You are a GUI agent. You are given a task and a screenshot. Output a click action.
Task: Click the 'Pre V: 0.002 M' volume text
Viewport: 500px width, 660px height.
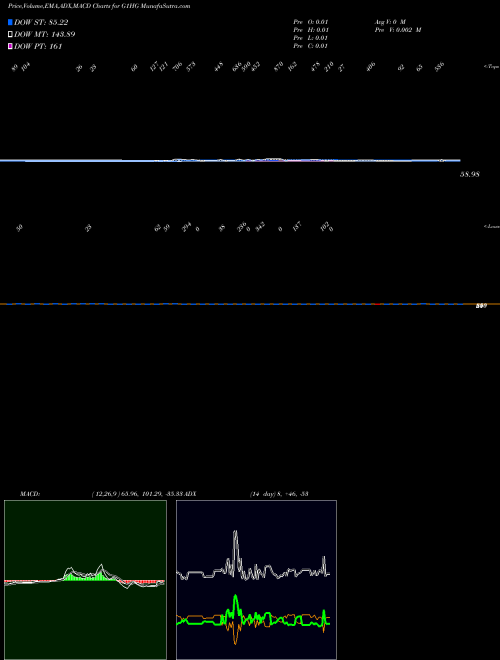tap(398, 30)
